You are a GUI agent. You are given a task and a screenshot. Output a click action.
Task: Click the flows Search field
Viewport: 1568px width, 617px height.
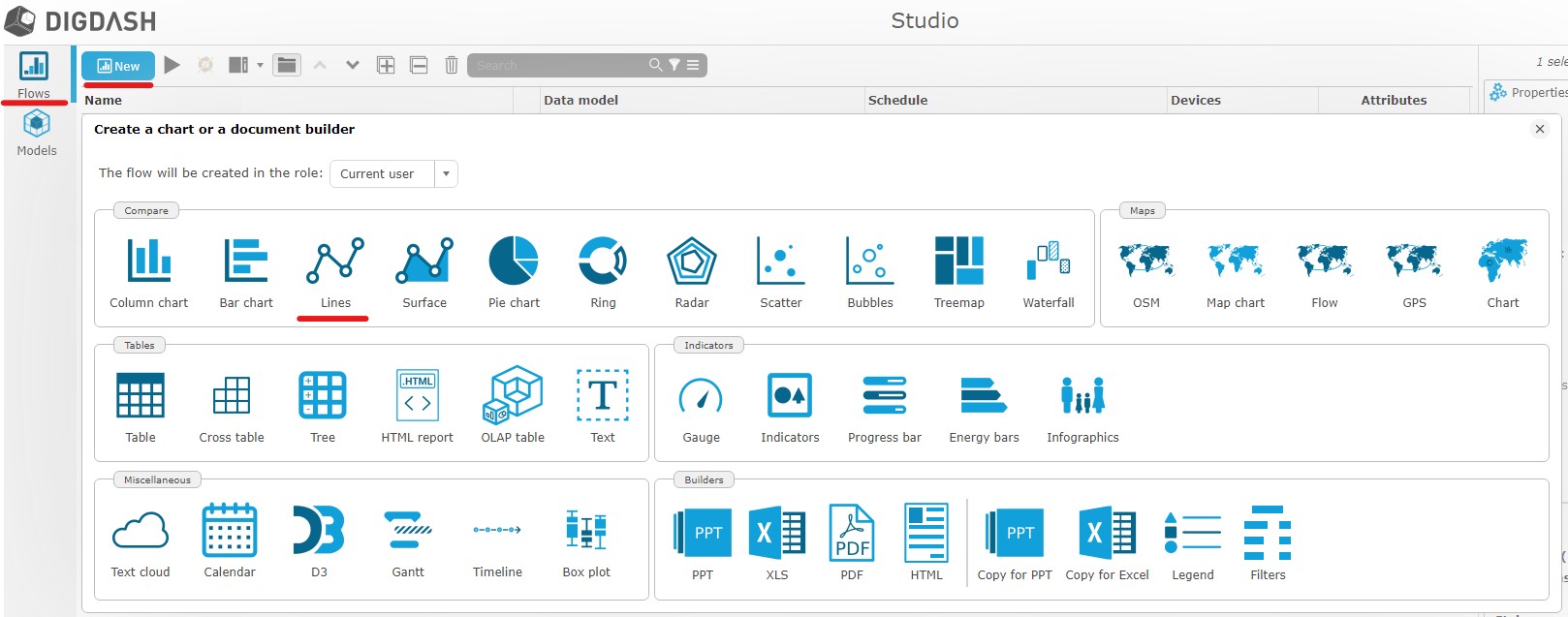click(x=557, y=65)
